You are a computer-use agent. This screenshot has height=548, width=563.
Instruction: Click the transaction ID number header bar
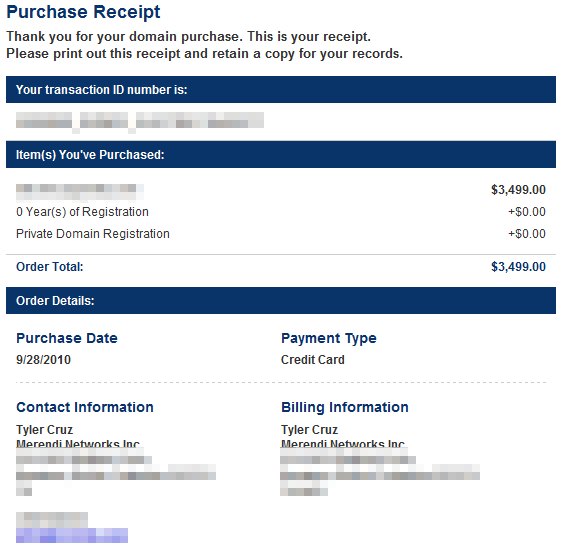tap(281, 89)
